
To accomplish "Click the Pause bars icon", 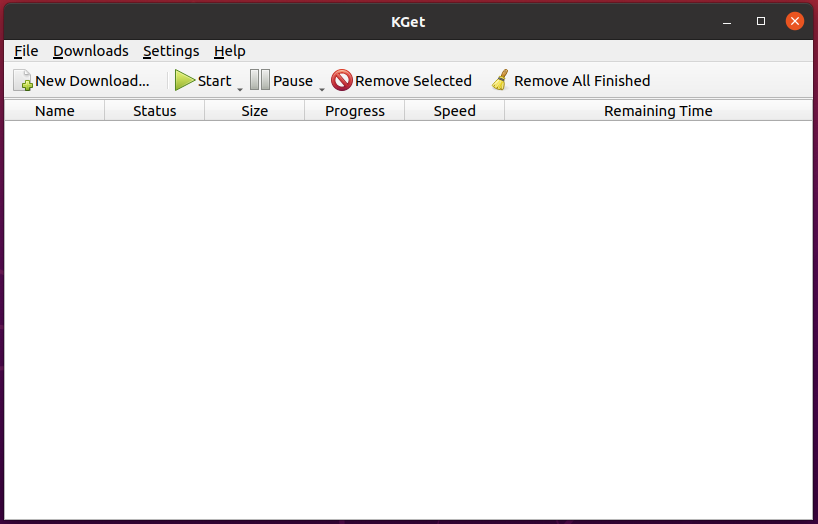I will point(260,80).
